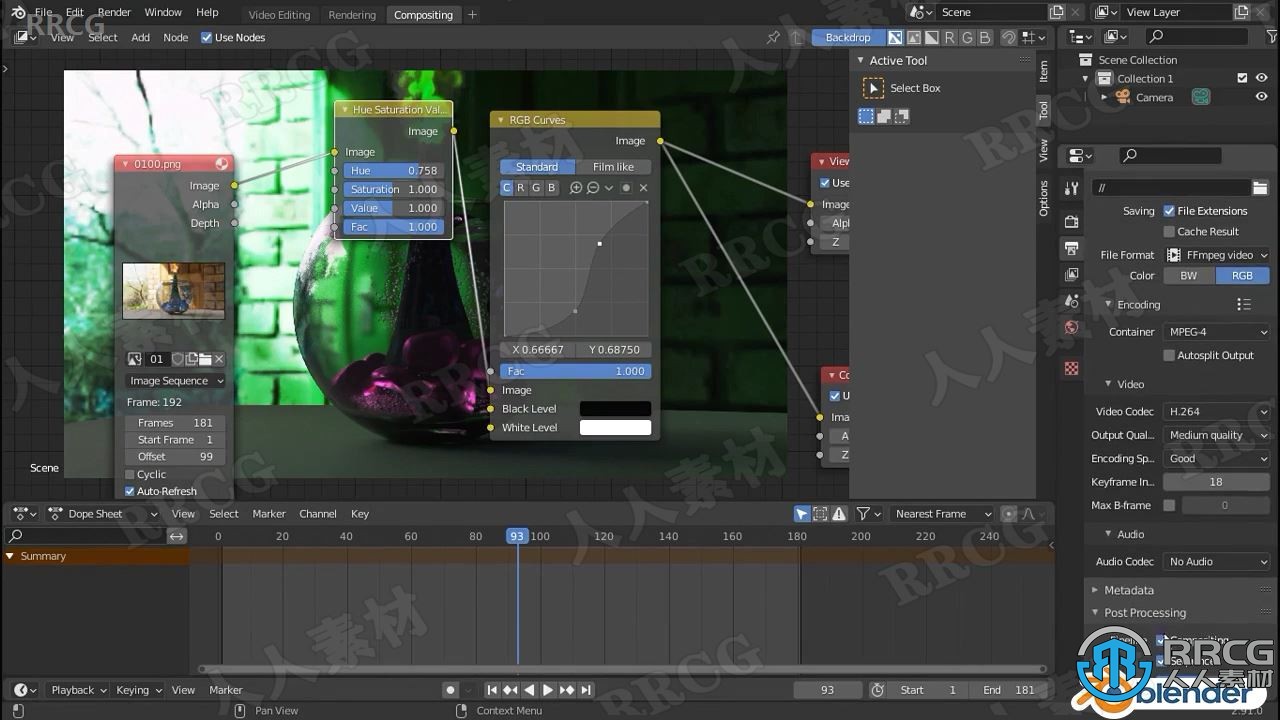Open the Window menu

[x=163, y=12]
